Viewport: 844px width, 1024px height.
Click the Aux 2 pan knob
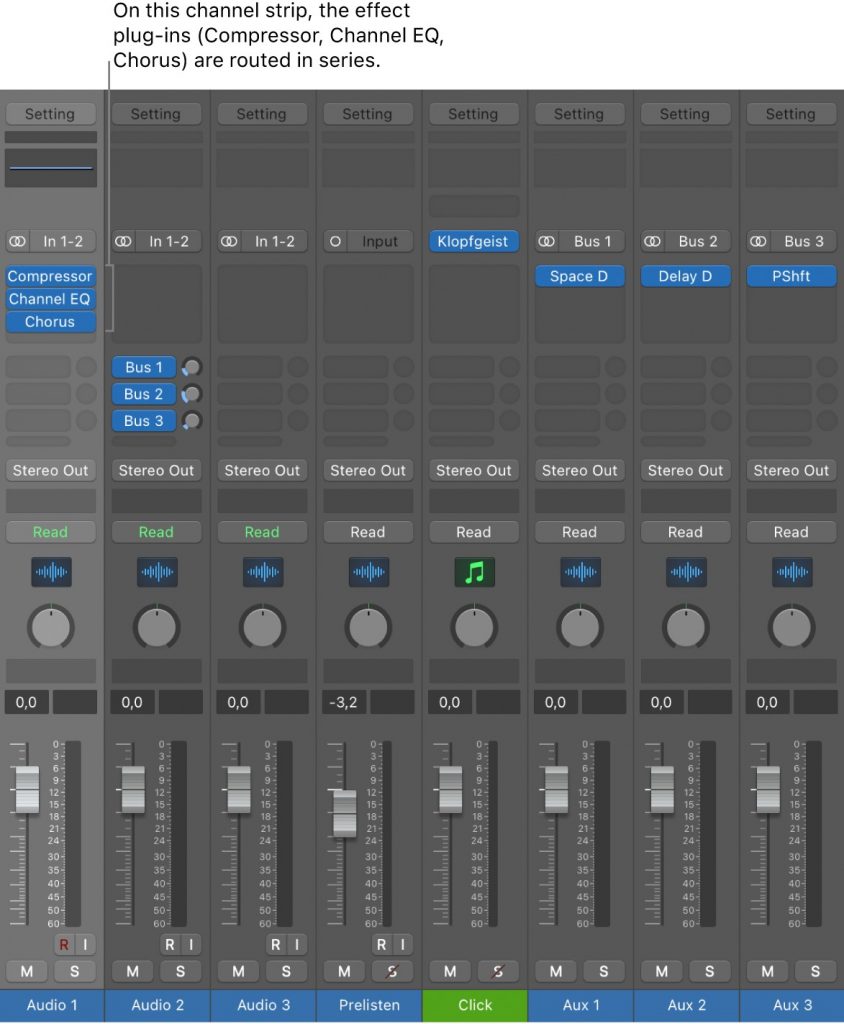(686, 626)
